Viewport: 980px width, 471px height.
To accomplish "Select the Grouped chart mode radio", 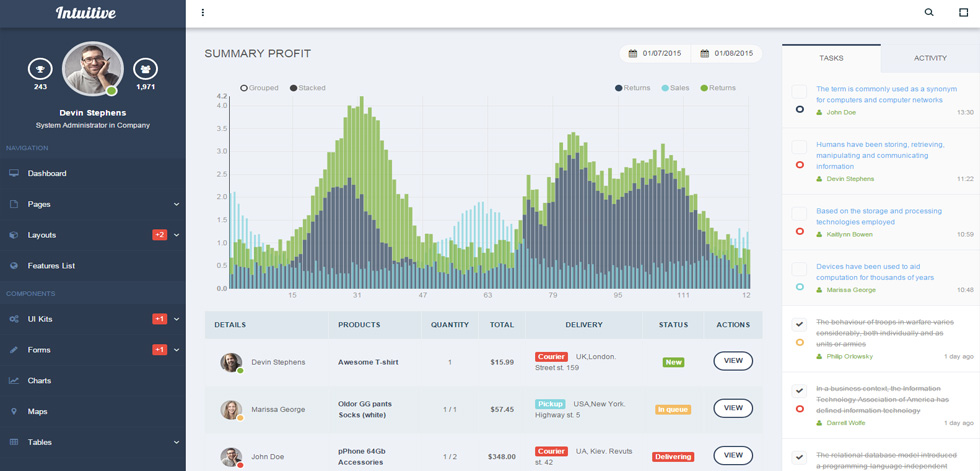I will (x=244, y=88).
